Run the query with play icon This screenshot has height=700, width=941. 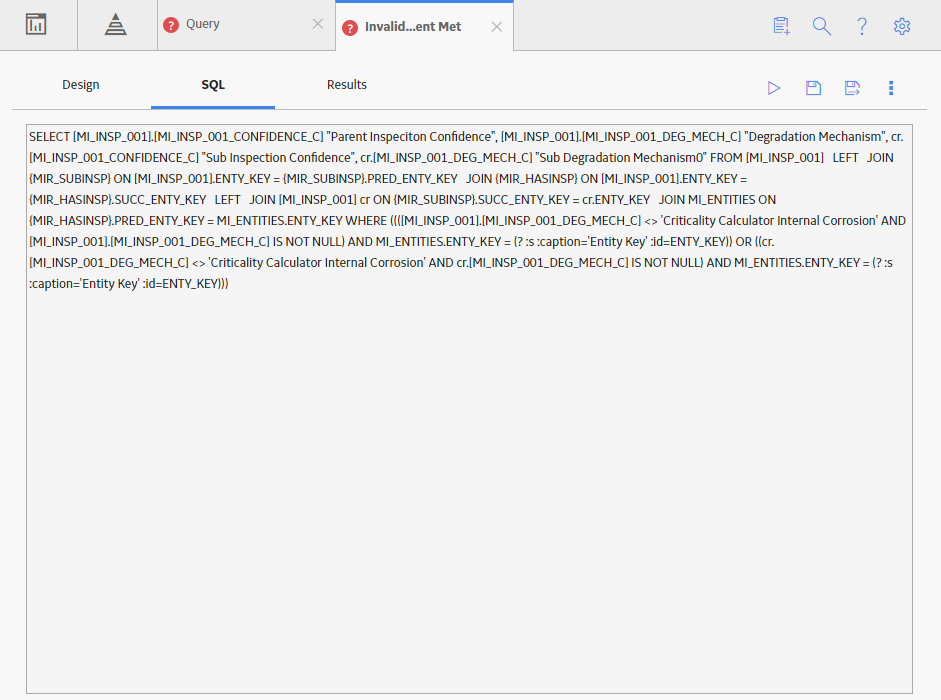coord(774,88)
